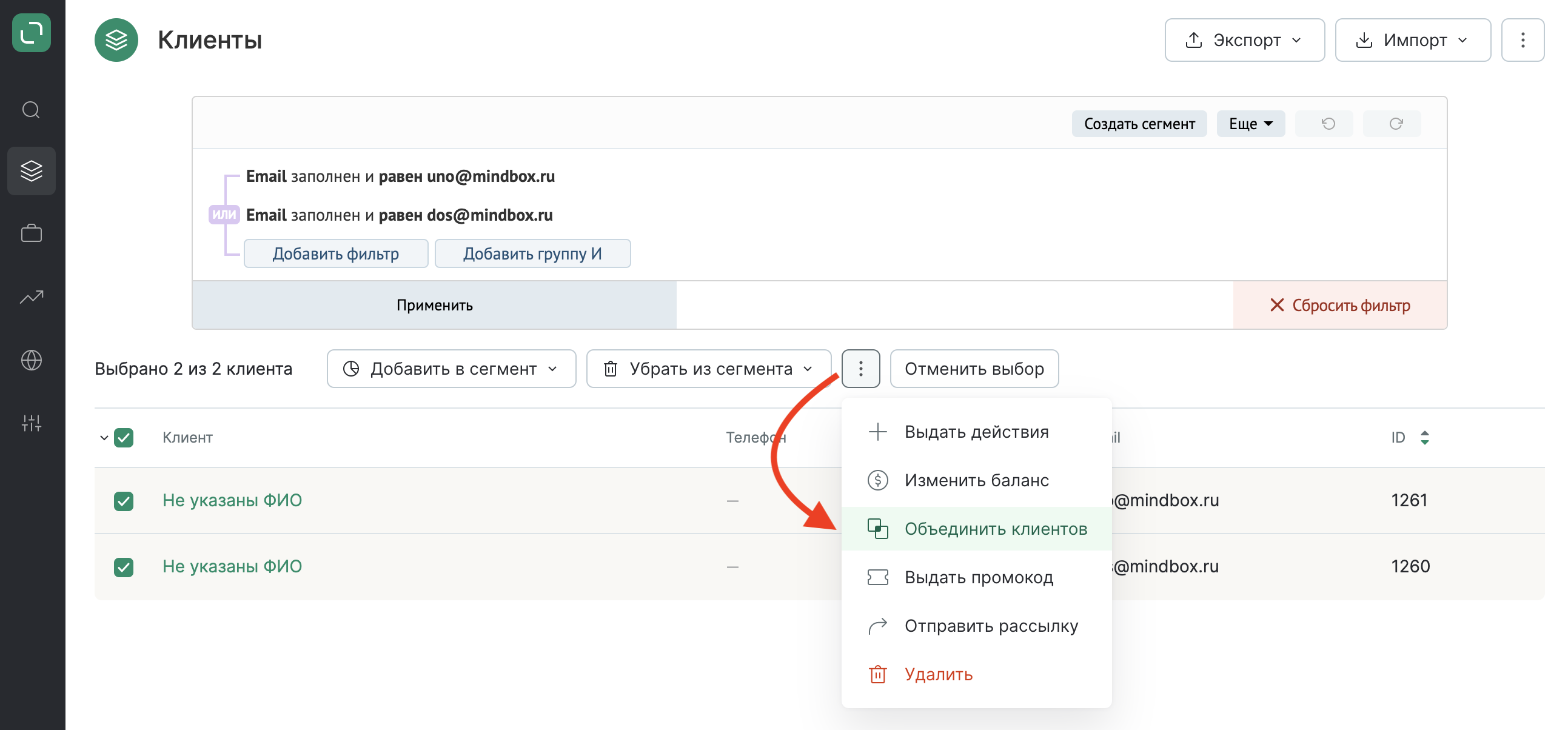Open the Экспорт dropdown
Viewport: 1568px width, 730px height.
pos(1244,40)
